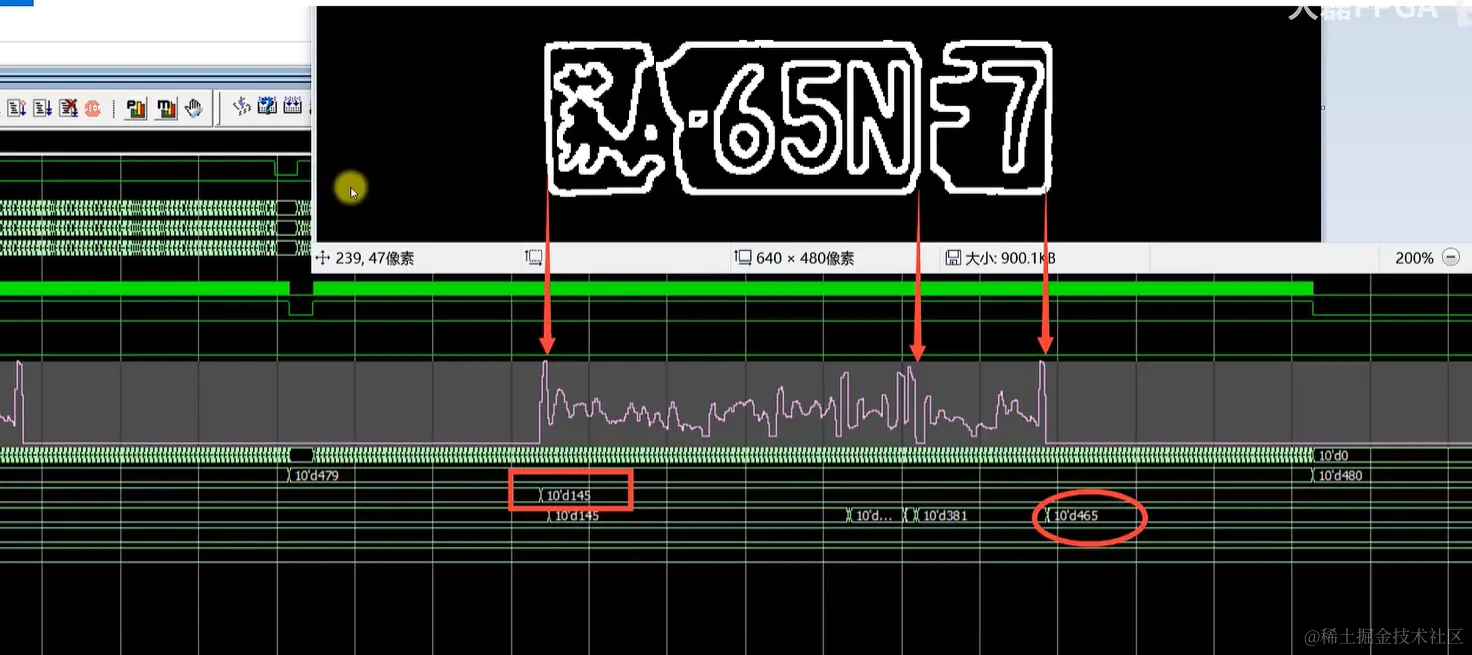Click the dashed-path edge search toolbar icon
This screenshot has height=655, width=1472.
242,106
